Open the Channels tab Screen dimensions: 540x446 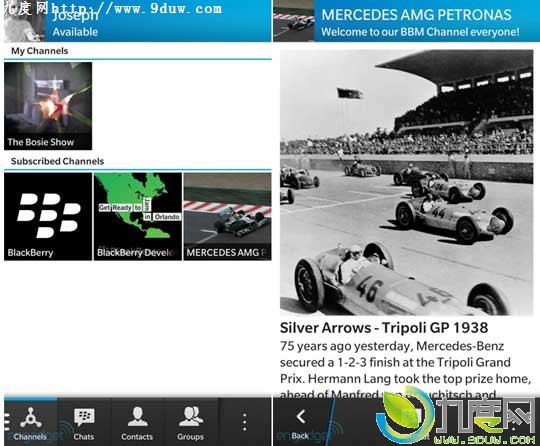31,422
